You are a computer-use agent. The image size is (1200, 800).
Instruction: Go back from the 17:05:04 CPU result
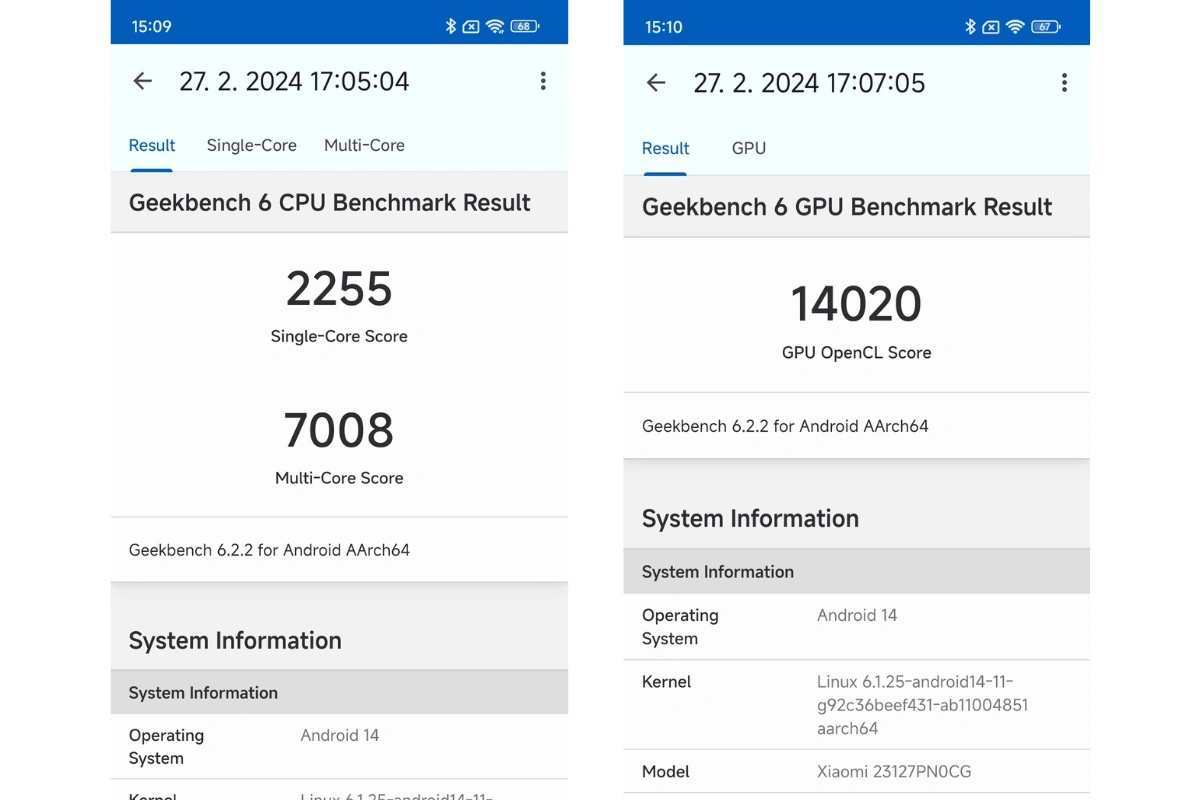click(x=143, y=82)
